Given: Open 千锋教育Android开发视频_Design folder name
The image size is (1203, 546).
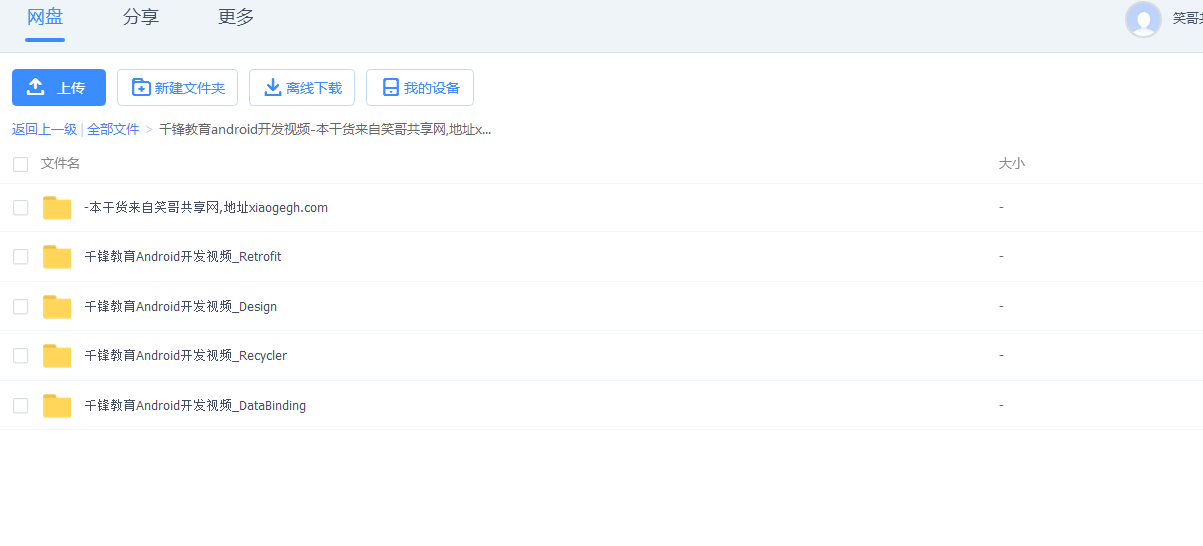Looking at the screenshot, I should click(x=181, y=307).
